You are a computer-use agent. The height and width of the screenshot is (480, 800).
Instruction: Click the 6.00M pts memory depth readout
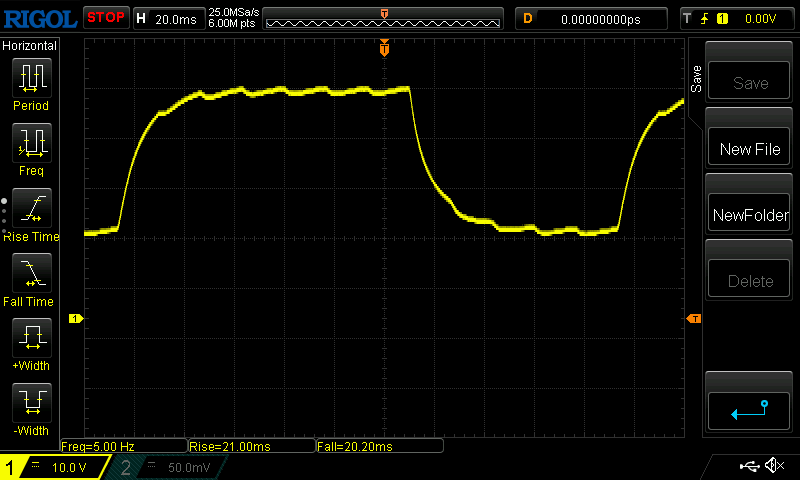click(x=232, y=23)
